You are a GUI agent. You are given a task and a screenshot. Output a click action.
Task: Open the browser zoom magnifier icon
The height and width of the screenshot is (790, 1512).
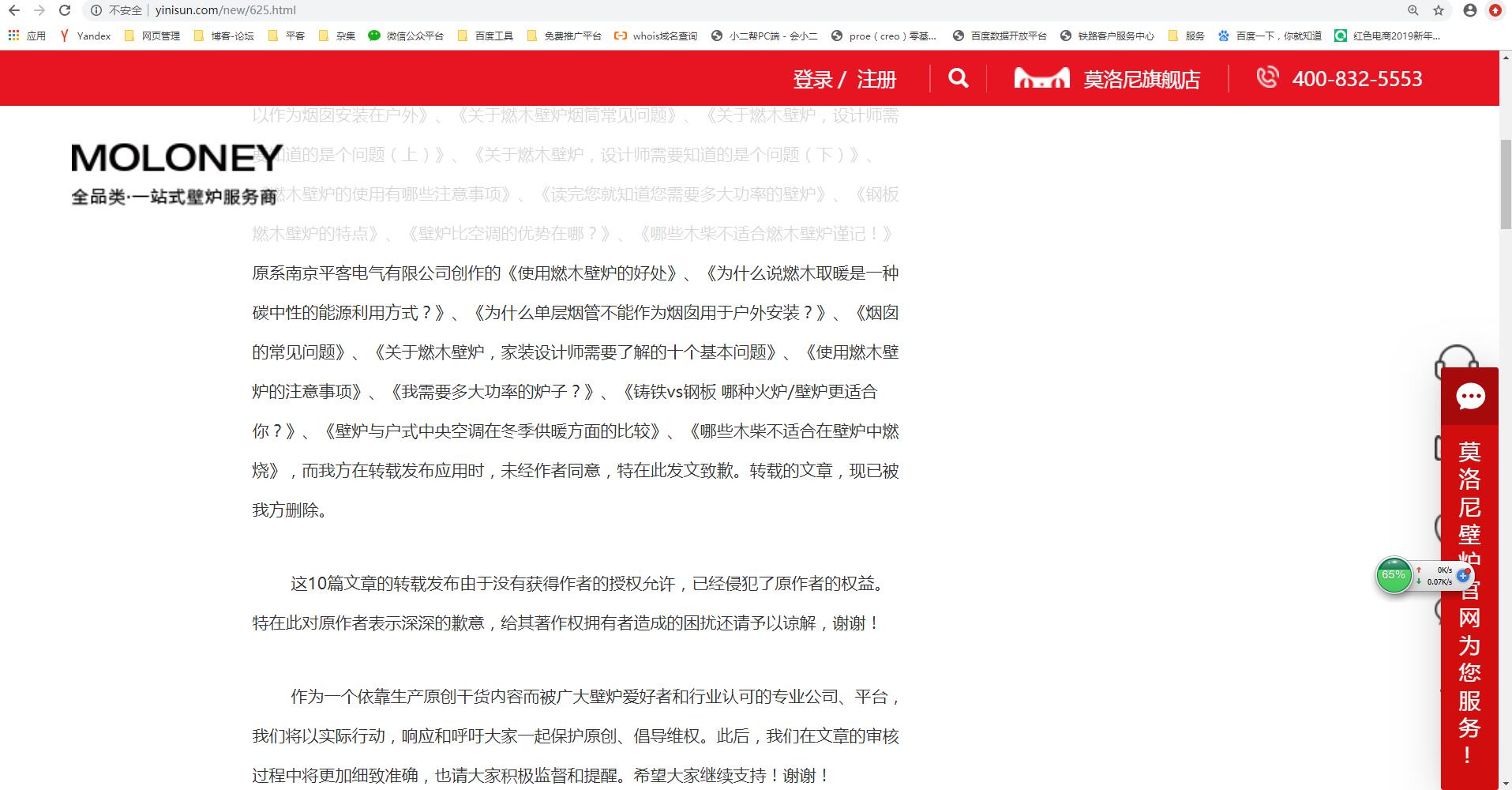pos(1413,10)
